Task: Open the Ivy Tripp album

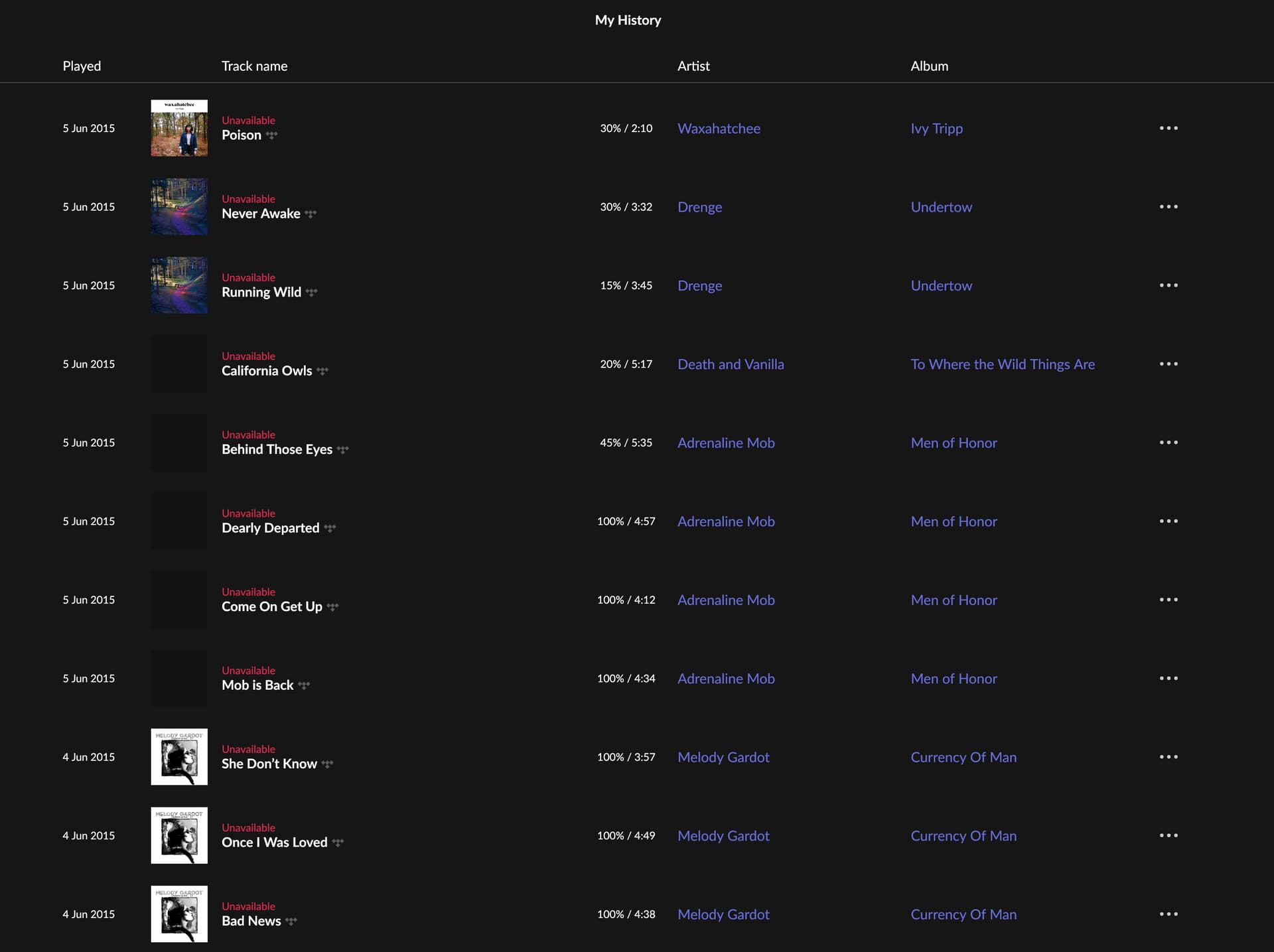Action: coord(936,129)
